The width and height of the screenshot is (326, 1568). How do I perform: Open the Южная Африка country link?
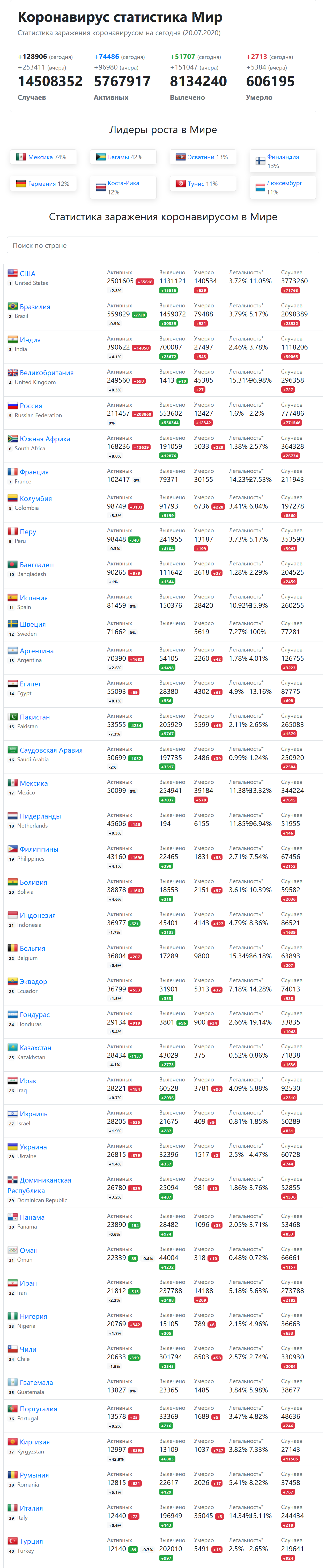point(45,439)
